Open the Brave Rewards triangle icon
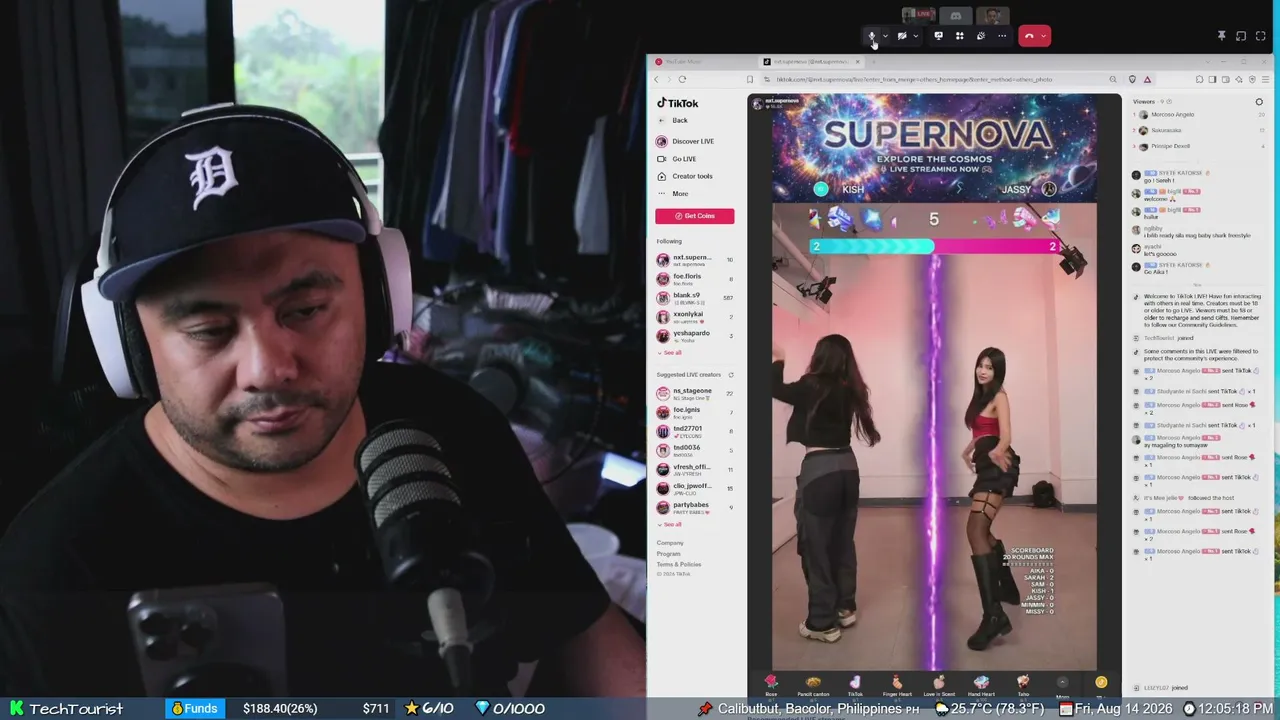Image resolution: width=1280 pixels, height=720 pixels. pos(1147,79)
